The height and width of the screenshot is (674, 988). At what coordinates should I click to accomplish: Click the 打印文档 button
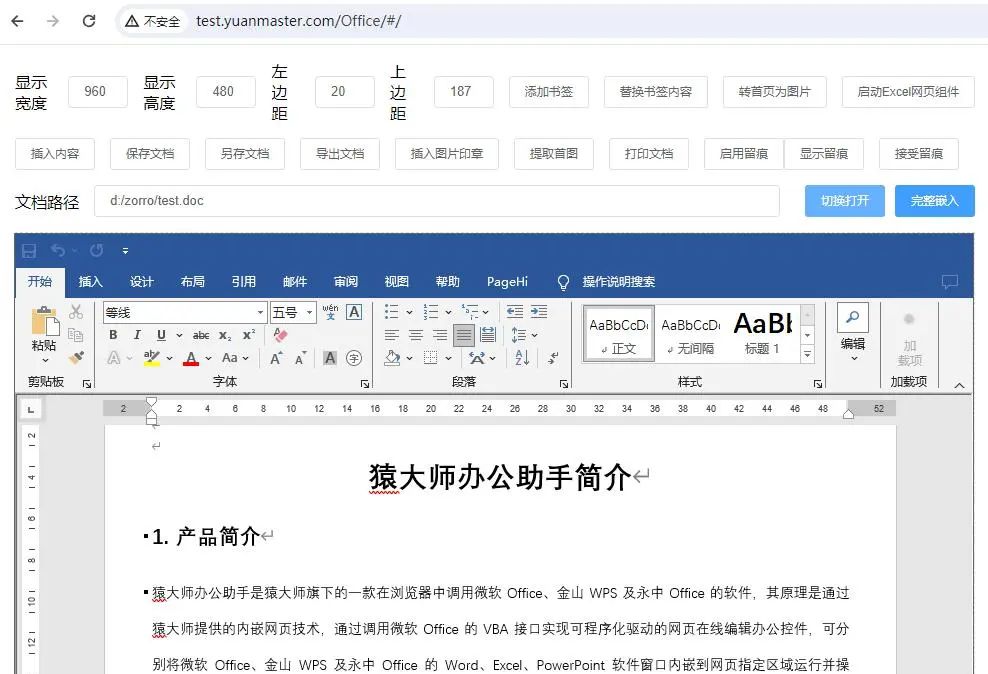(x=649, y=154)
